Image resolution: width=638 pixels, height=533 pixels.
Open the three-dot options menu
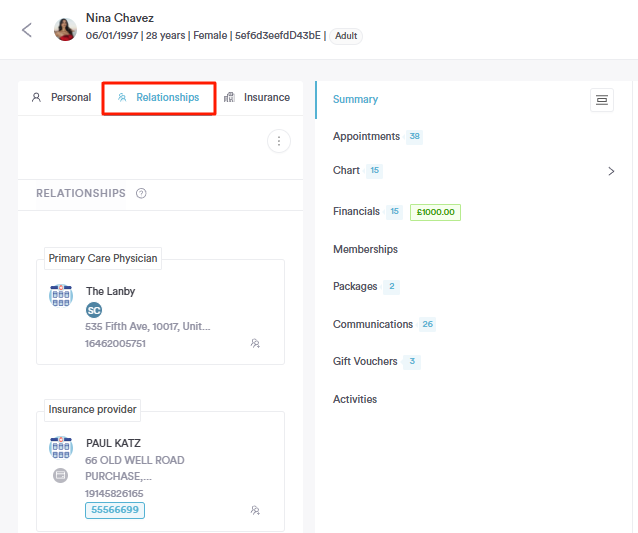pyautogui.click(x=279, y=141)
